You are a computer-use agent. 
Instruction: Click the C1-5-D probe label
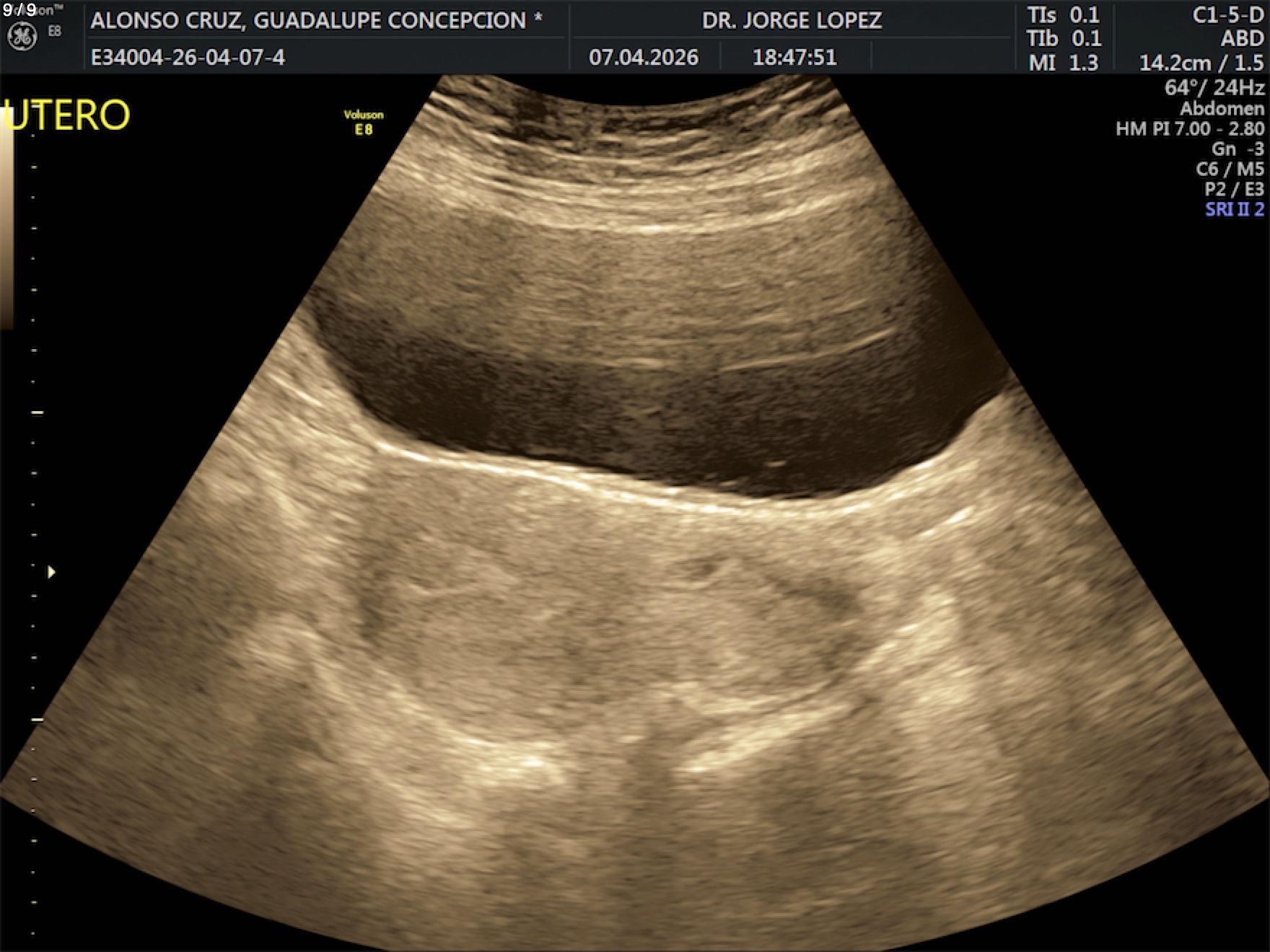pos(1227,15)
